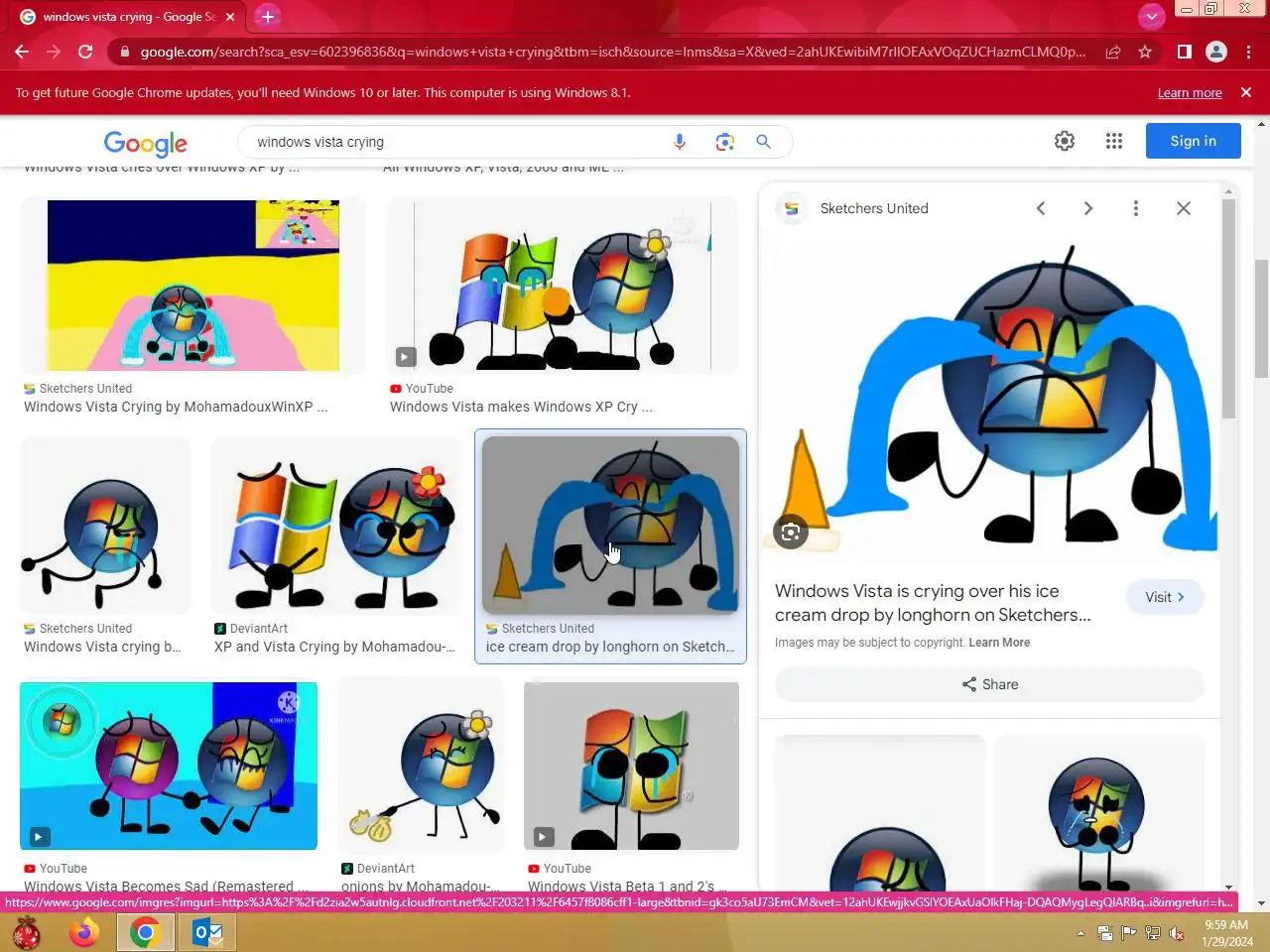The image size is (1270, 952).
Task: Click the Sign in button
Action: (1193, 141)
